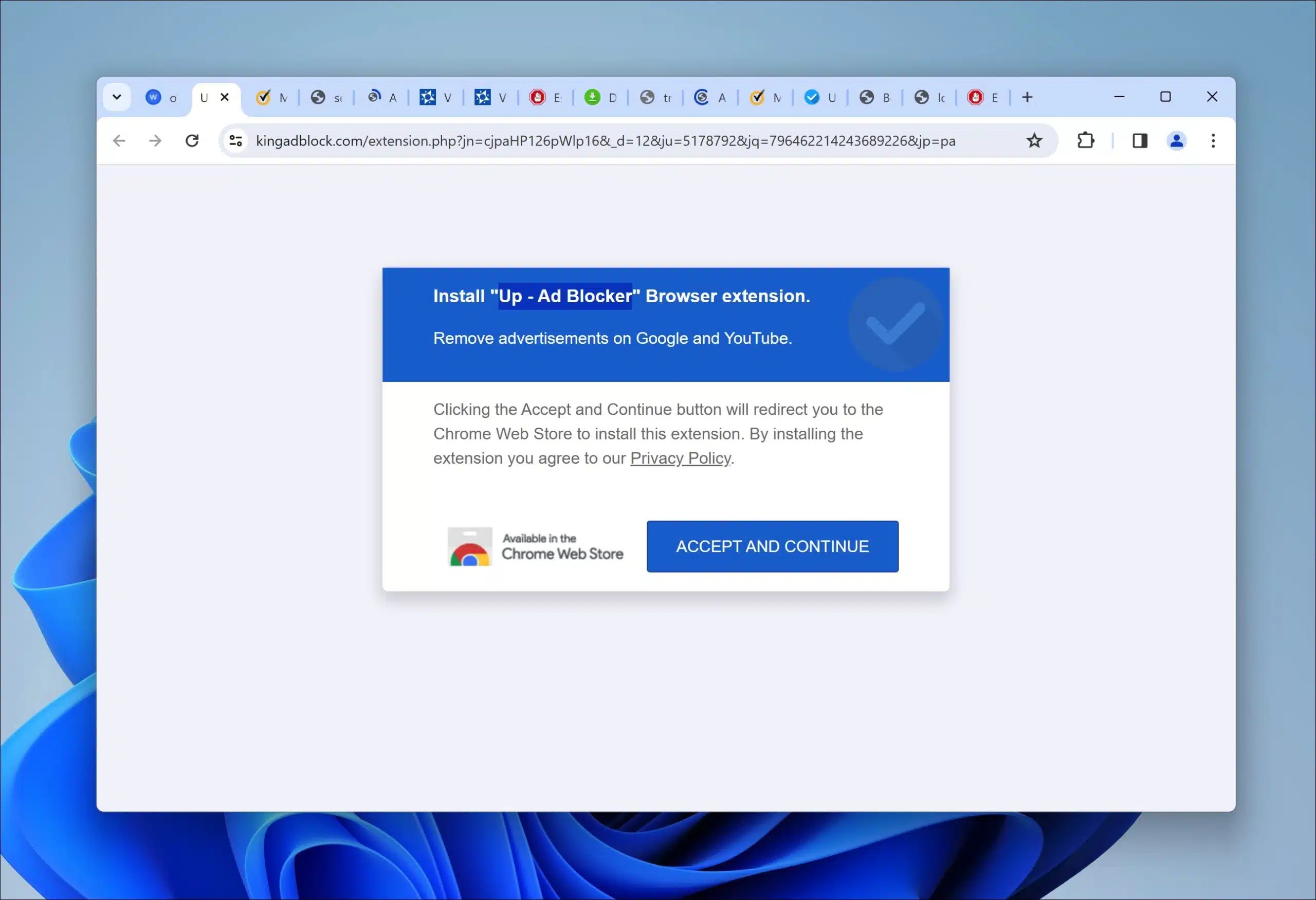Click the "Clicking the Accept and Continue" paragraph

(x=658, y=434)
